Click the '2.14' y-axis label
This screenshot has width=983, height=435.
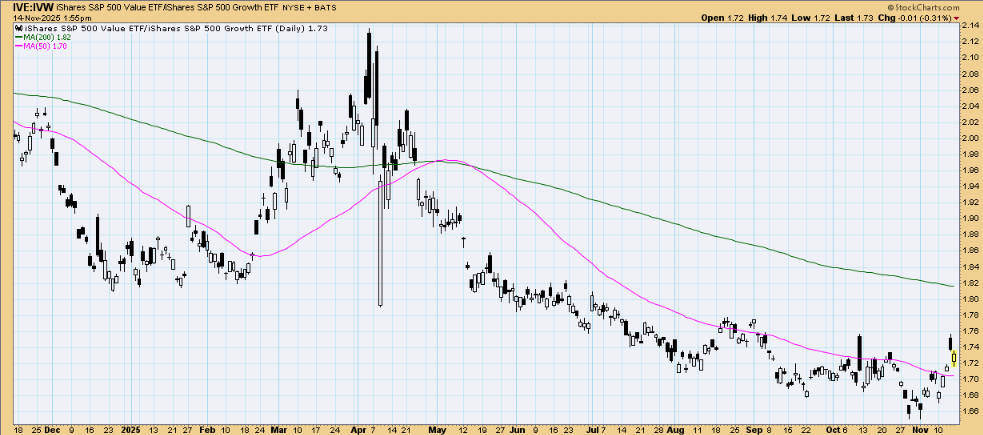pos(970,25)
